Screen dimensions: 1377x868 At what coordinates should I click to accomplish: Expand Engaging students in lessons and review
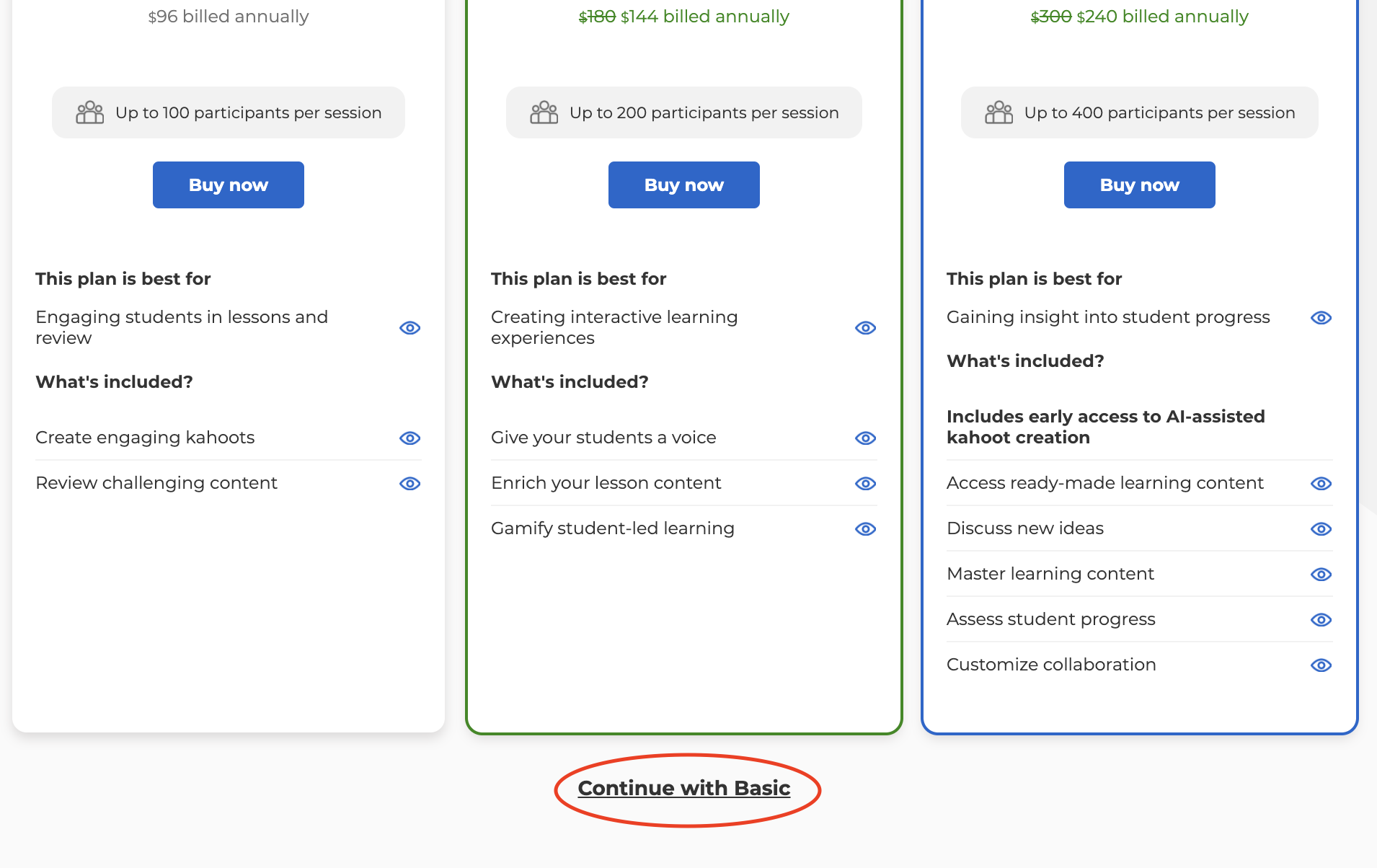click(x=409, y=328)
